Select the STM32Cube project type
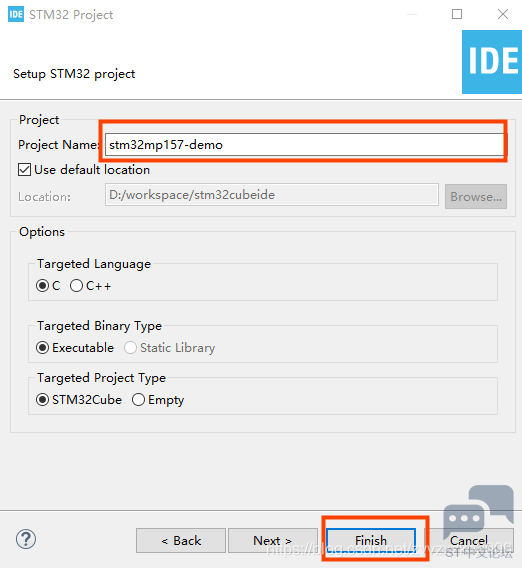This screenshot has height=568, width=522. coord(42,400)
